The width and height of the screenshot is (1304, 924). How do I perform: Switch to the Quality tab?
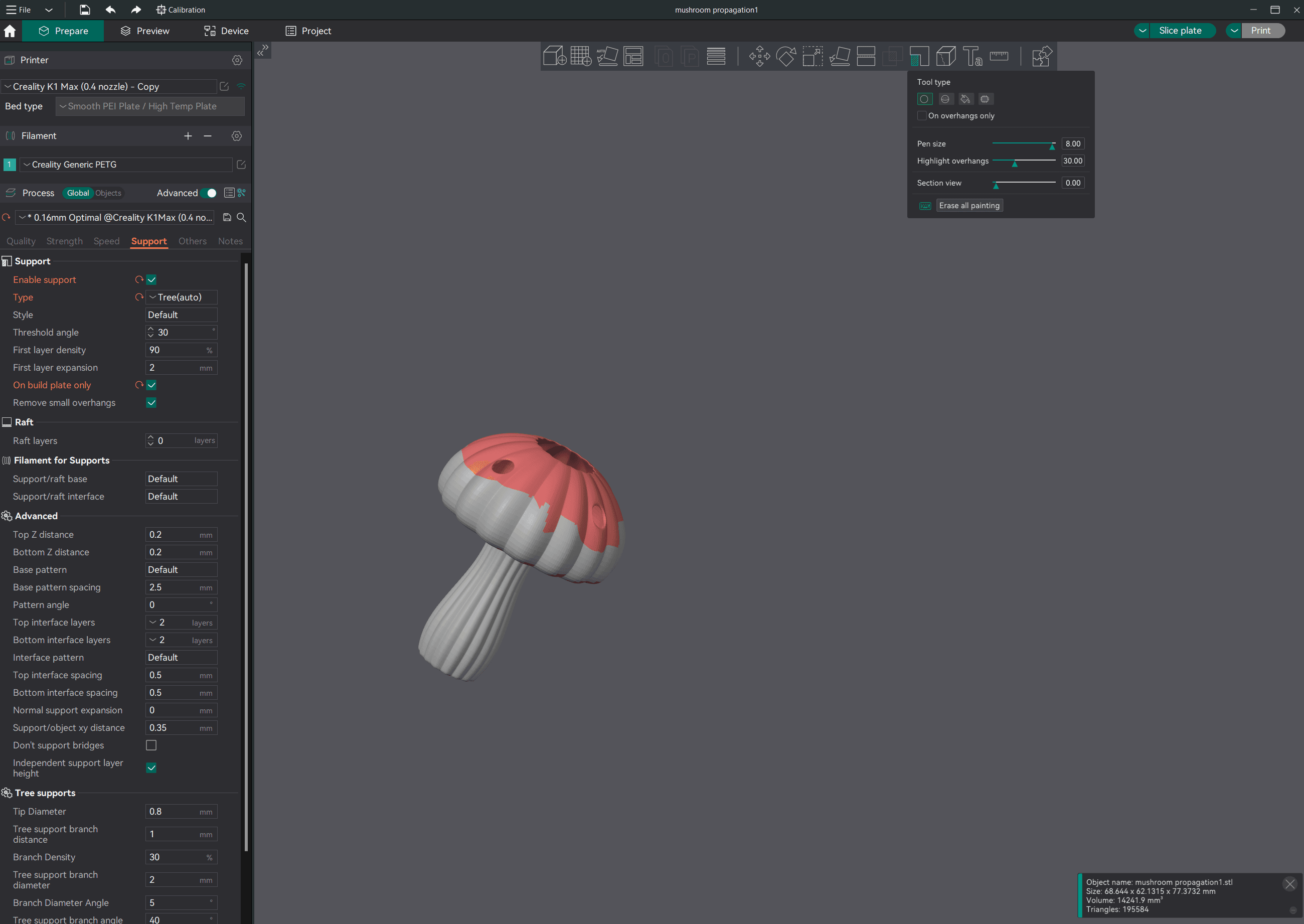(21, 241)
